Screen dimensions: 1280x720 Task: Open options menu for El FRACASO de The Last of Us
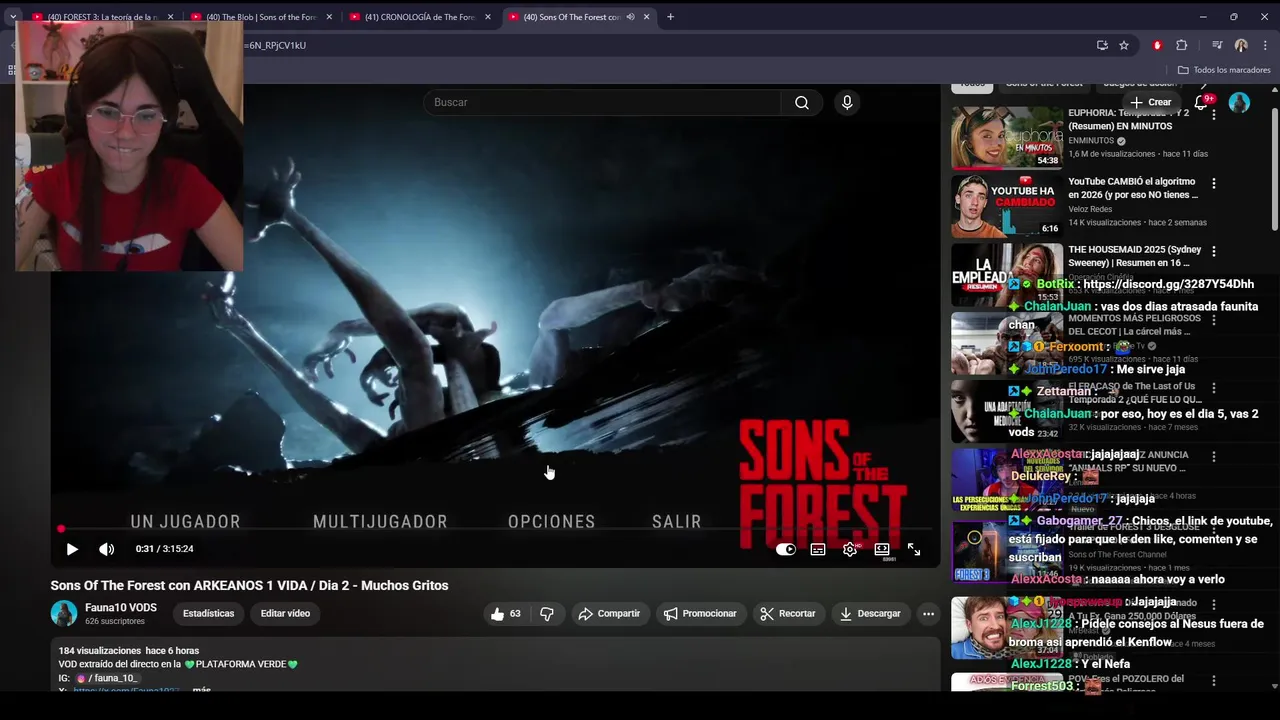coord(1214,388)
